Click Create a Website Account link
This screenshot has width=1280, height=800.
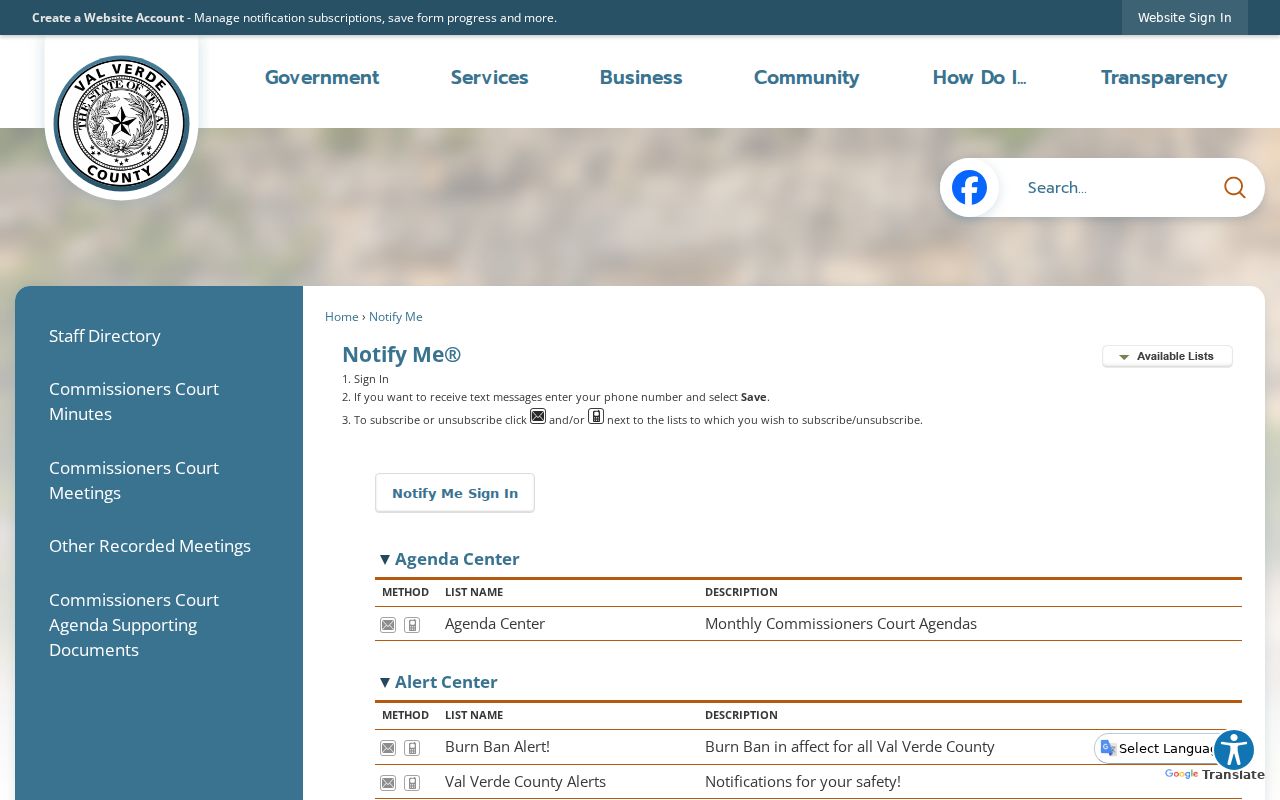[x=108, y=18]
